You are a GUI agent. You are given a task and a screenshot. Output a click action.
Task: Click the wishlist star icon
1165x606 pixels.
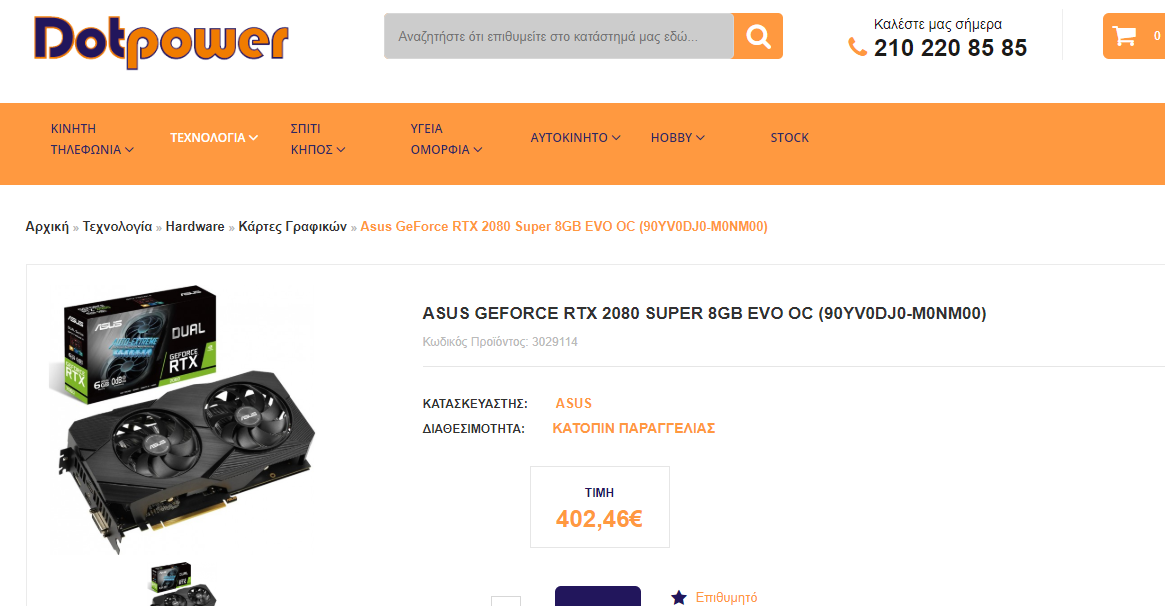tap(678, 597)
